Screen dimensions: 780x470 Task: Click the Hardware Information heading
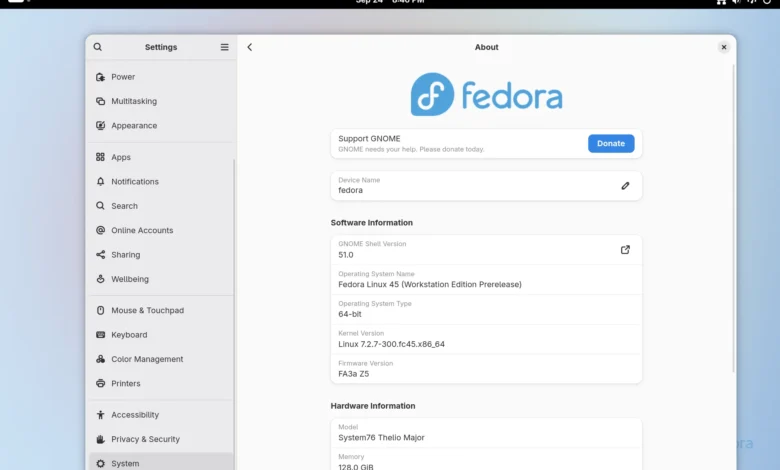(x=373, y=406)
